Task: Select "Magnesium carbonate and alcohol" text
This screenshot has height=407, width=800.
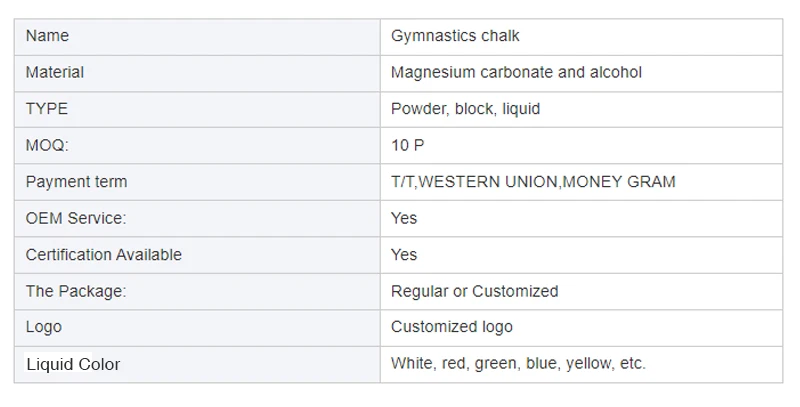Action: point(516,72)
